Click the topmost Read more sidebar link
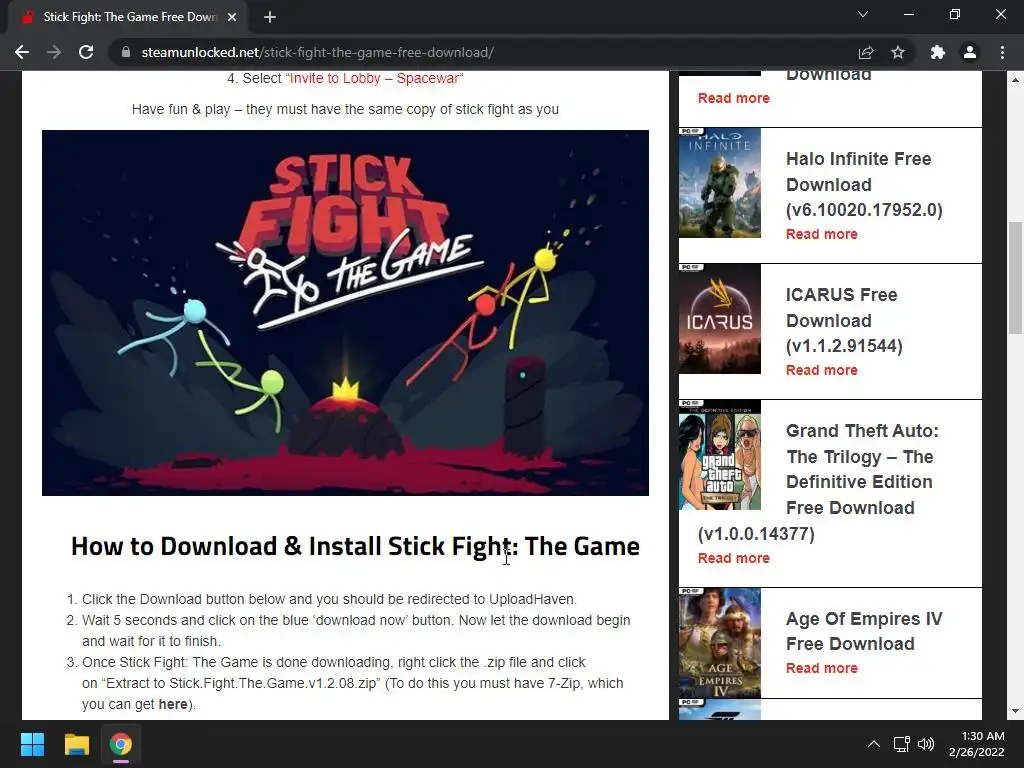The width and height of the screenshot is (1024, 768). 733,98
